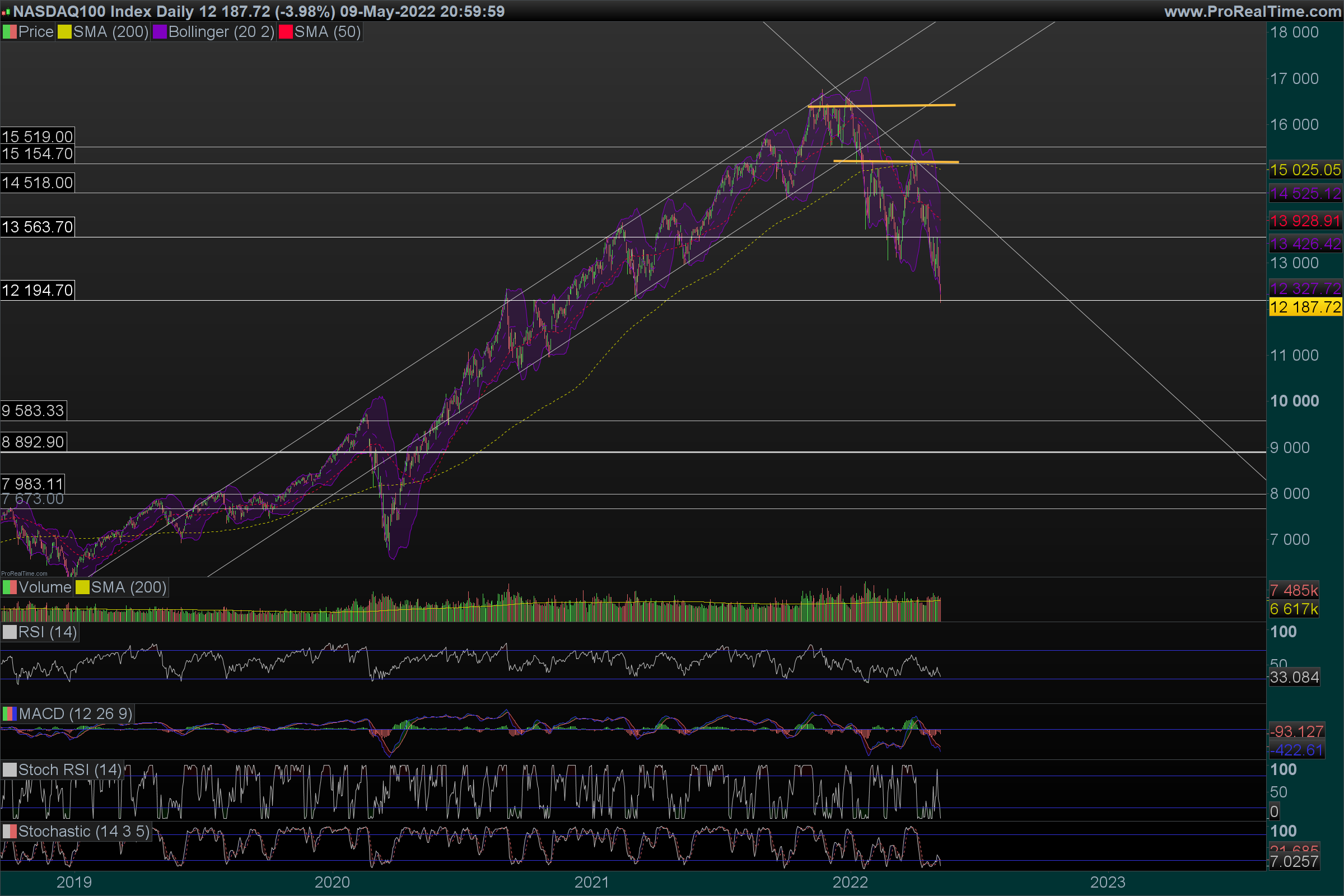Image resolution: width=1344 pixels, height=896 pixels.
Task: Click the 8 892.90 level label
Action: [33, 442]
